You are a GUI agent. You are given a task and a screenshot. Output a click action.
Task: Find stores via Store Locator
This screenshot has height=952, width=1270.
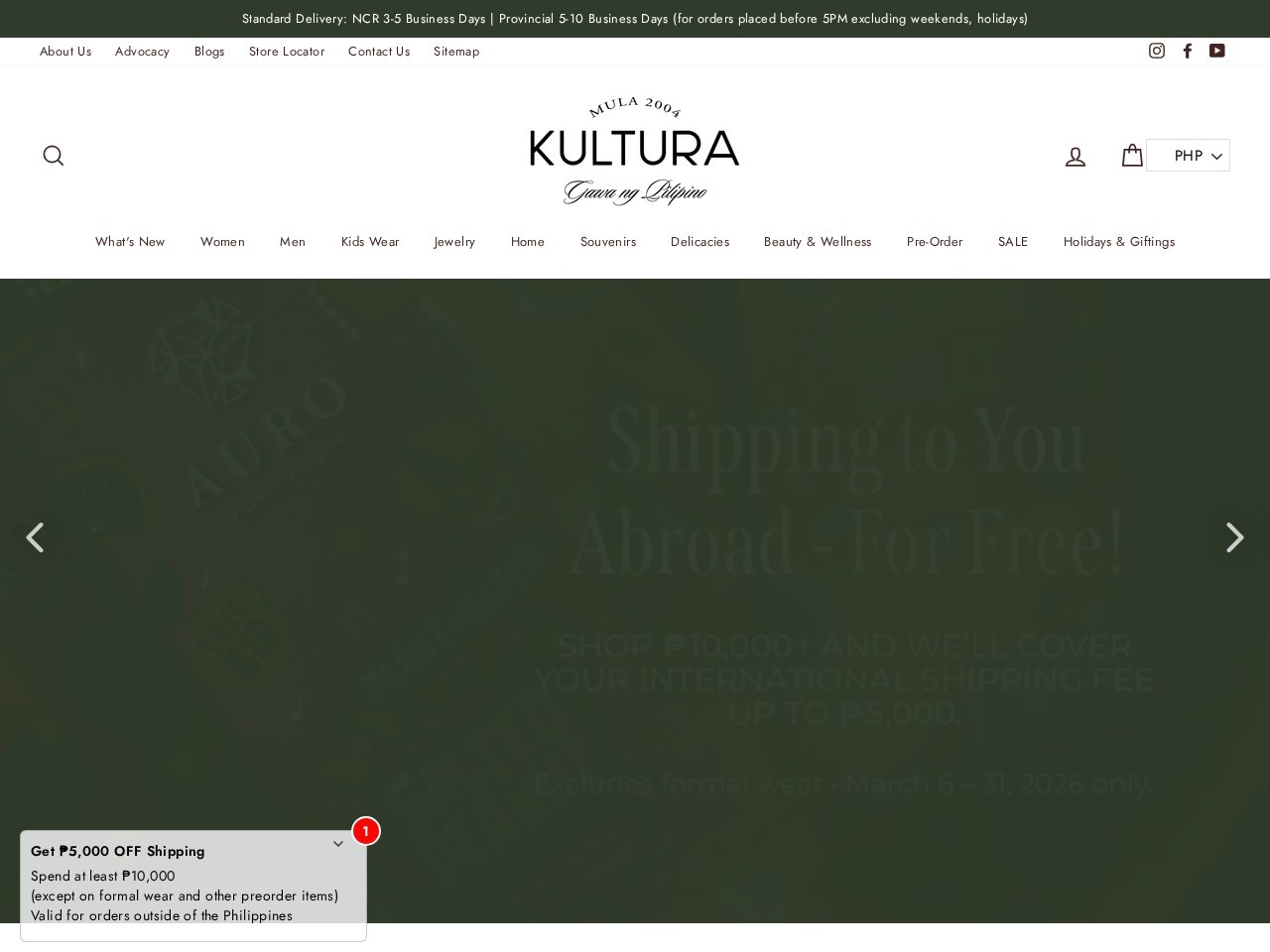[287, 51]
